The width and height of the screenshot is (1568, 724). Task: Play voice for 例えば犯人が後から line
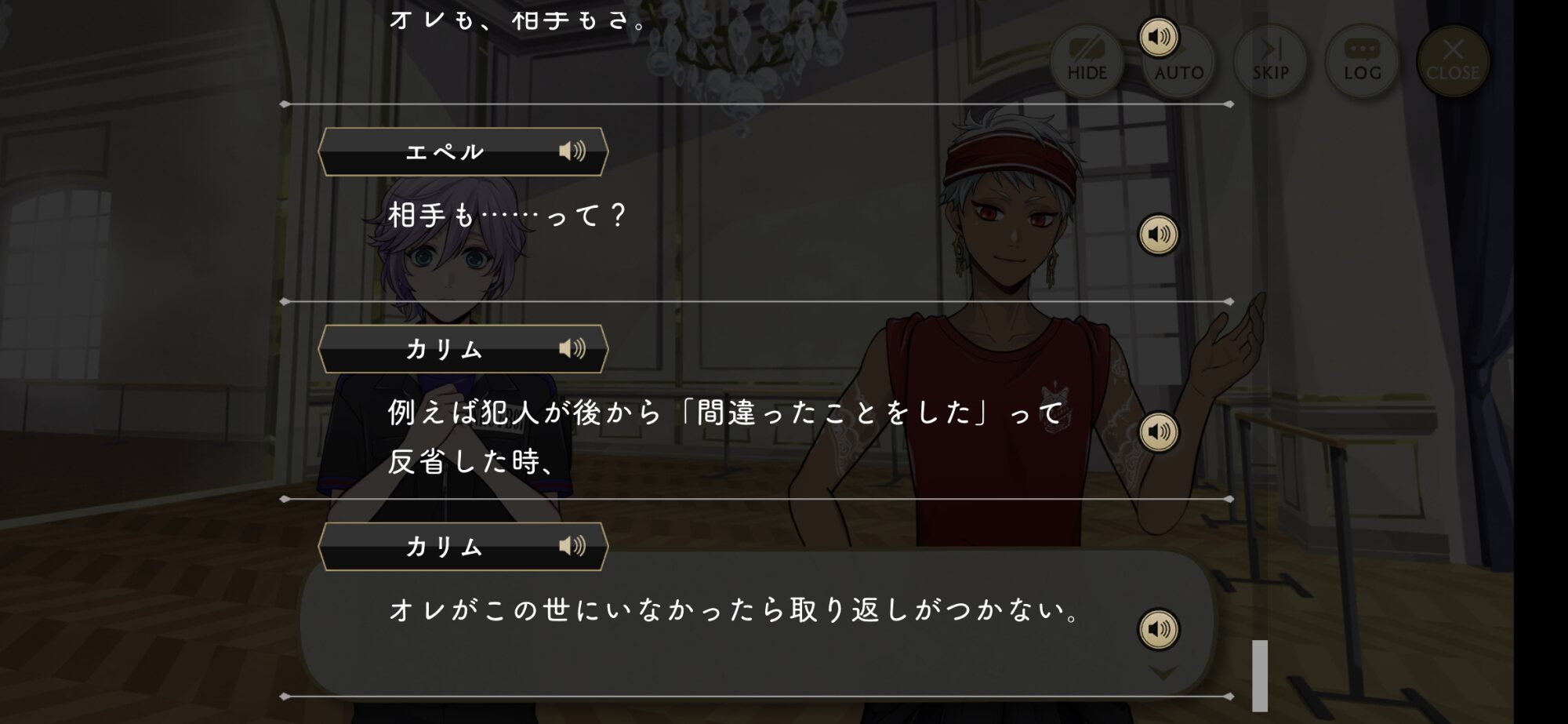(x=1158, y=431)
